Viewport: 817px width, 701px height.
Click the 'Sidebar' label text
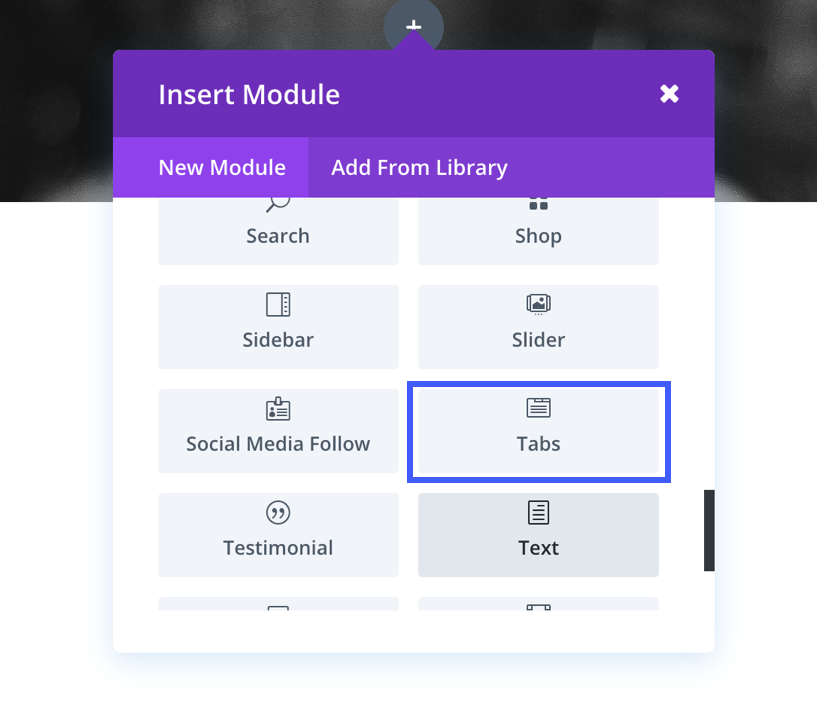278,340
